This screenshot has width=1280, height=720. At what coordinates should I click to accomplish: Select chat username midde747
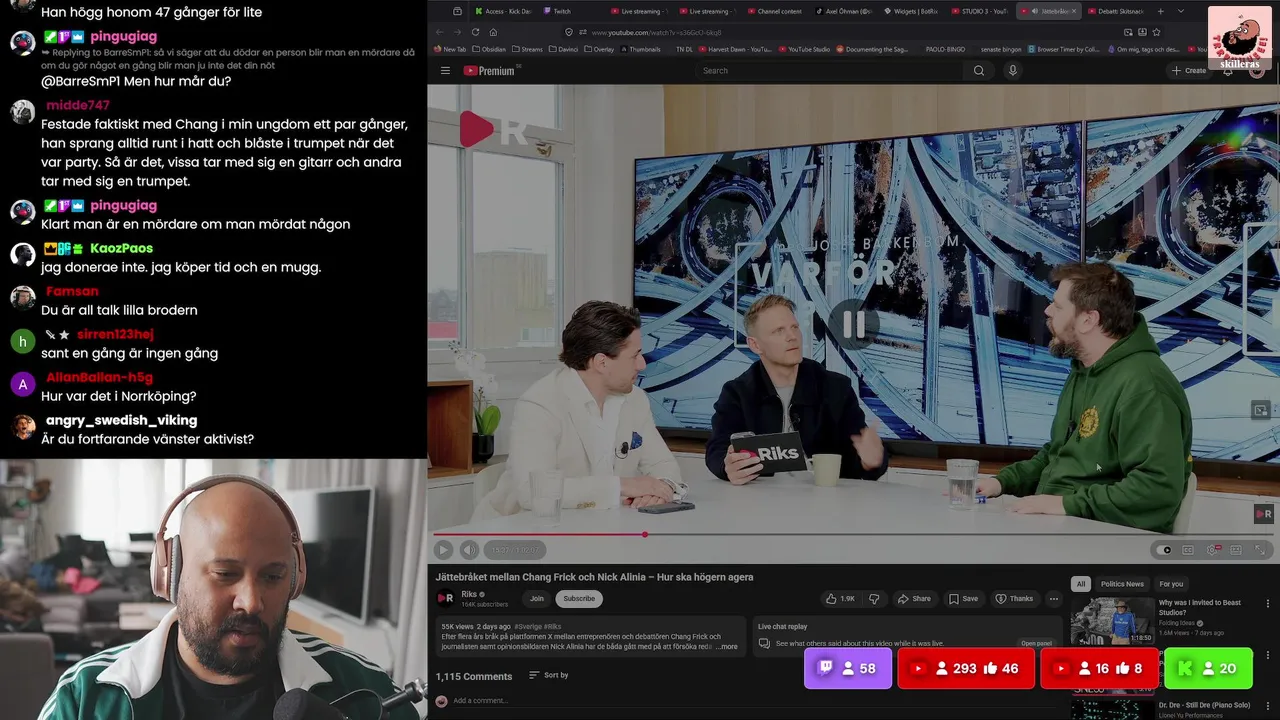point(78,106)
